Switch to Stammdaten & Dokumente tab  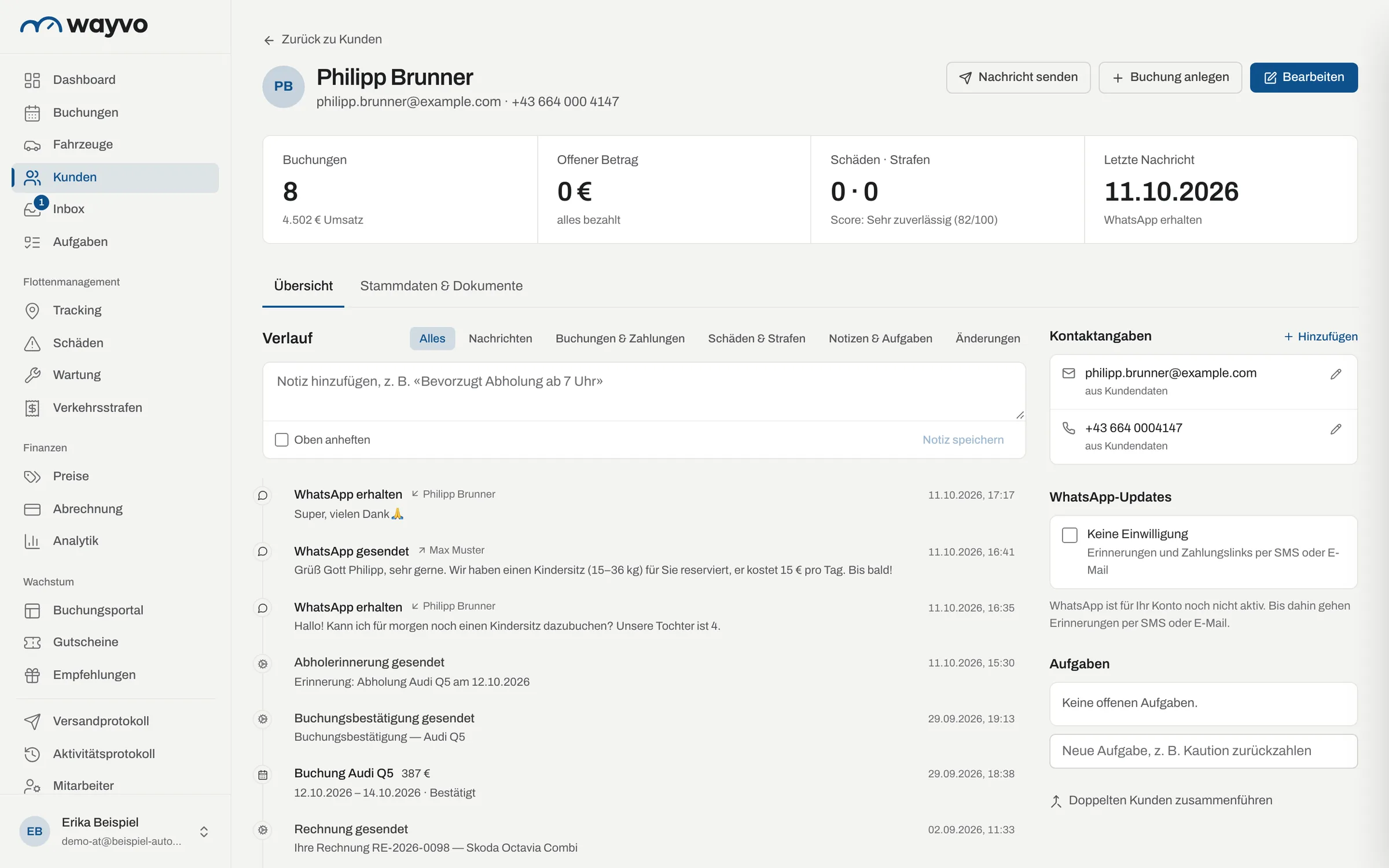click(x=441, y=286)
